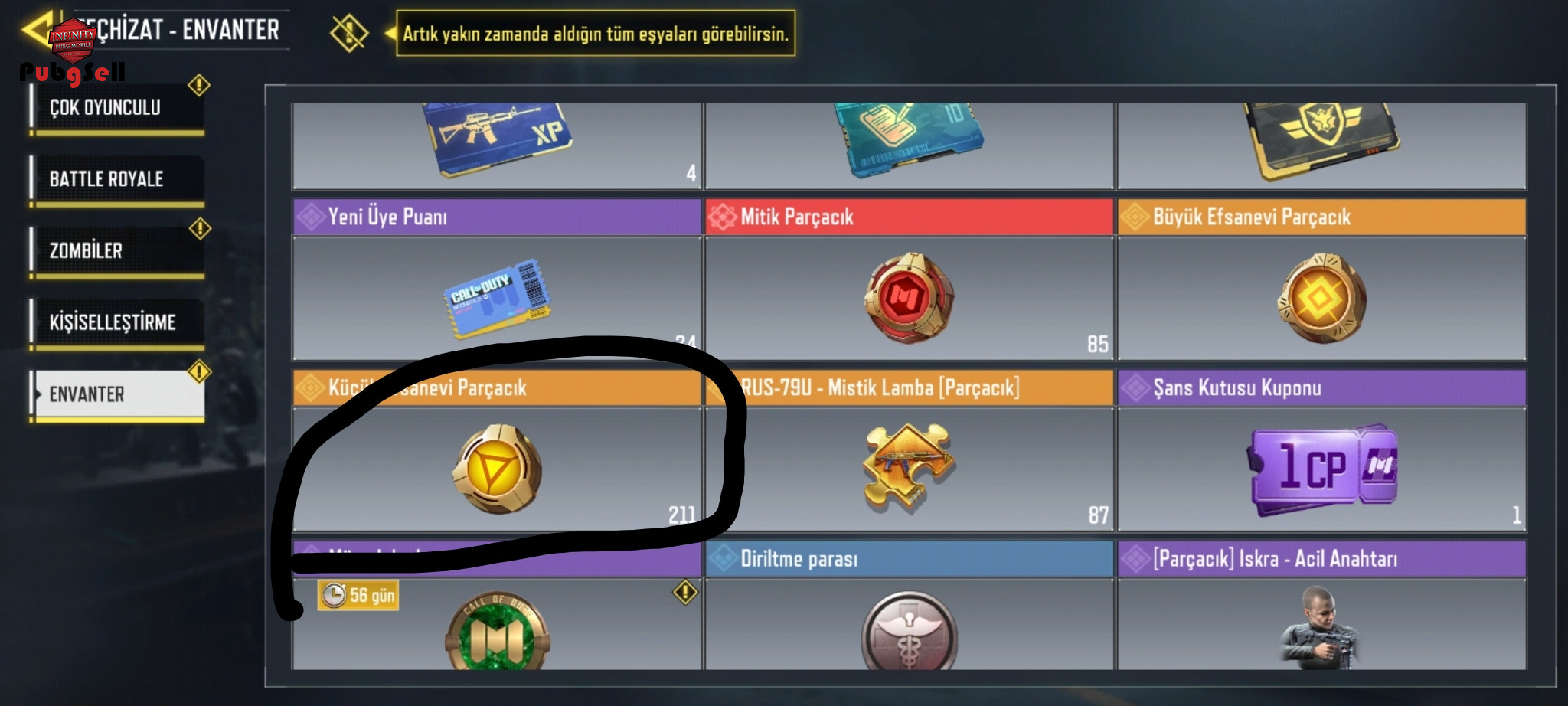The image size is (1568, 706).
Task: Select the 1 CP Şans Kutusu Kuponu
Action: (1323, 469)
